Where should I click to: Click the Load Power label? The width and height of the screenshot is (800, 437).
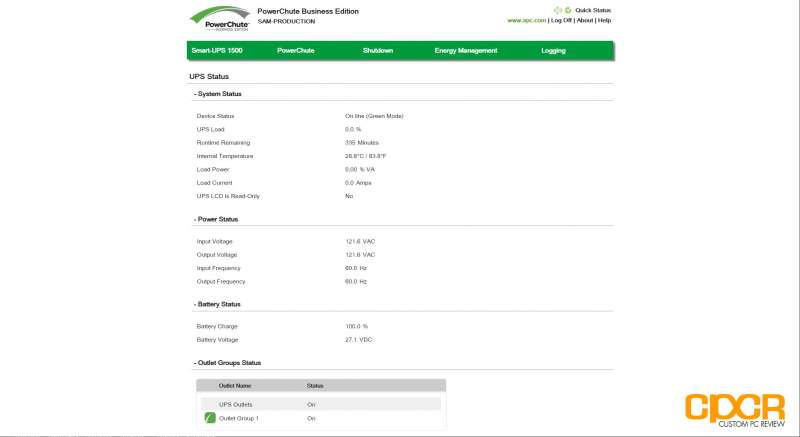pyautogui.click(x=213, y=169)
